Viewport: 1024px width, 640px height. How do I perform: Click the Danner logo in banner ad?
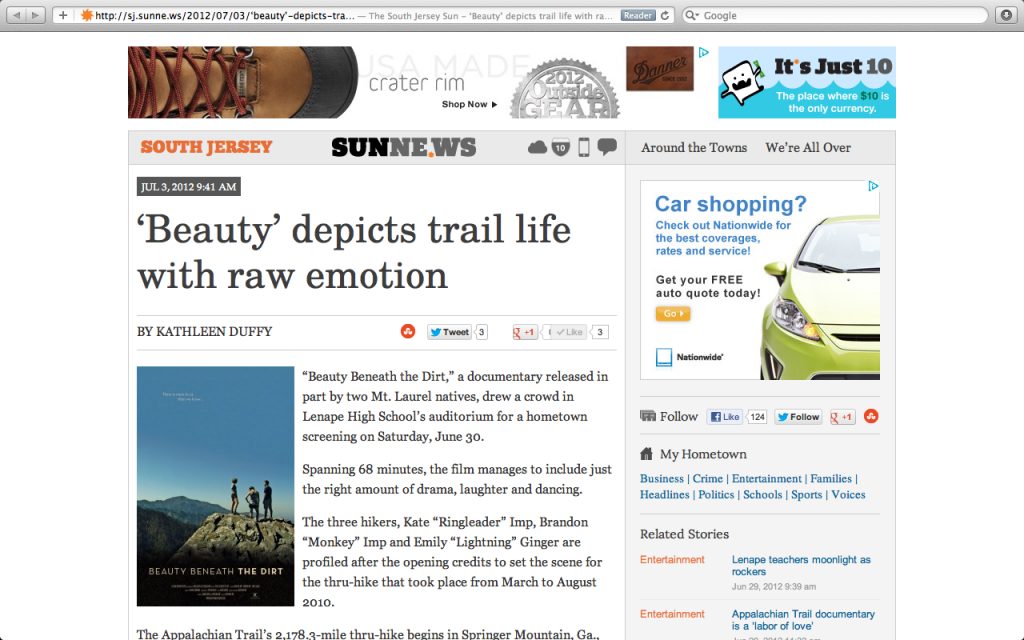[x=660, y=69]
